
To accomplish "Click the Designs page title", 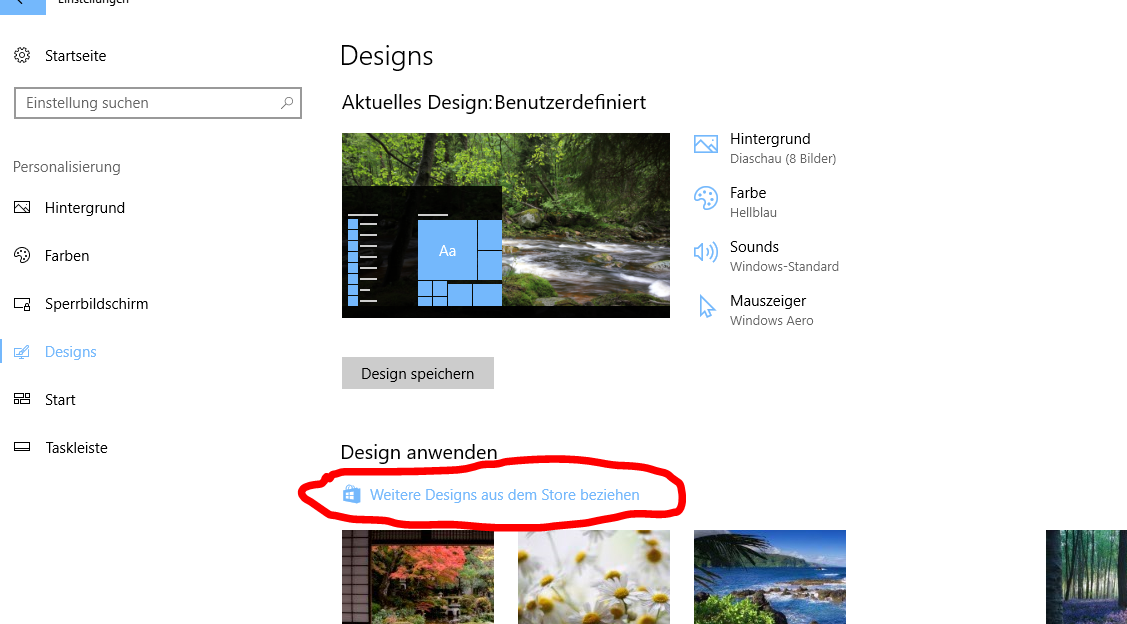I will [x=387, y=55].
